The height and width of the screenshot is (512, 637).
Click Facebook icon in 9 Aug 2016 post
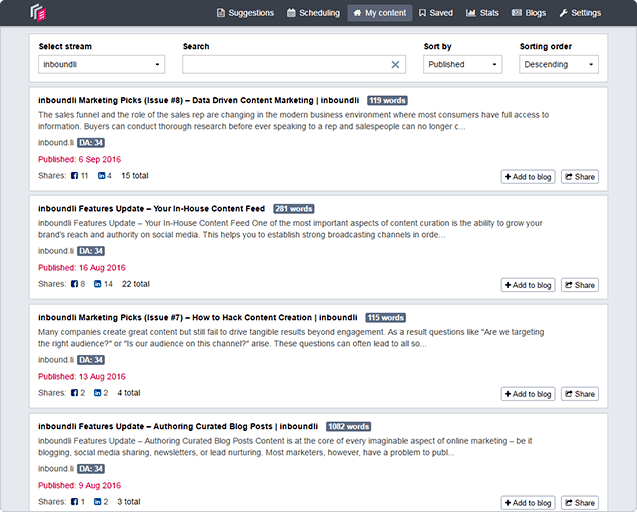(74, 502)
